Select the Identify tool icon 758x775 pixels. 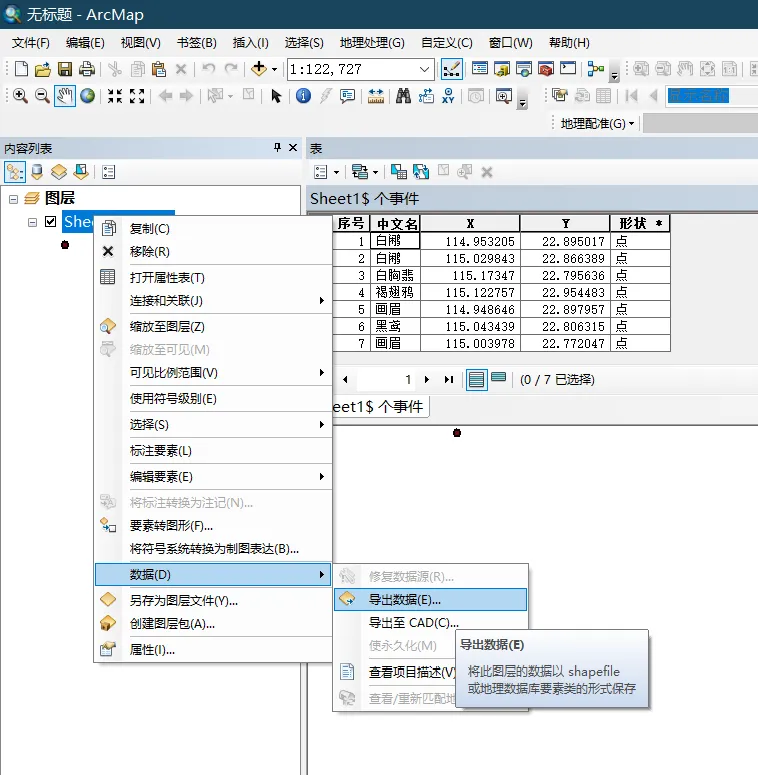(x=303, y=95)
